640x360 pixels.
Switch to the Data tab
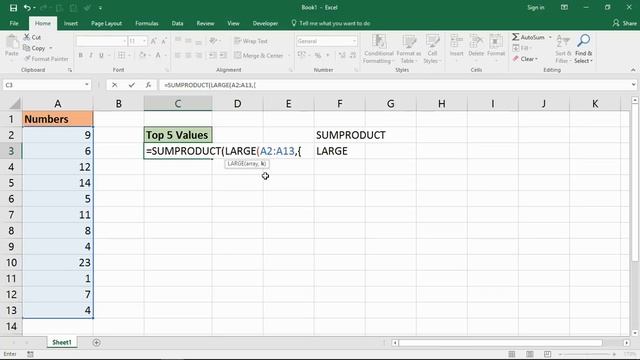177,23
